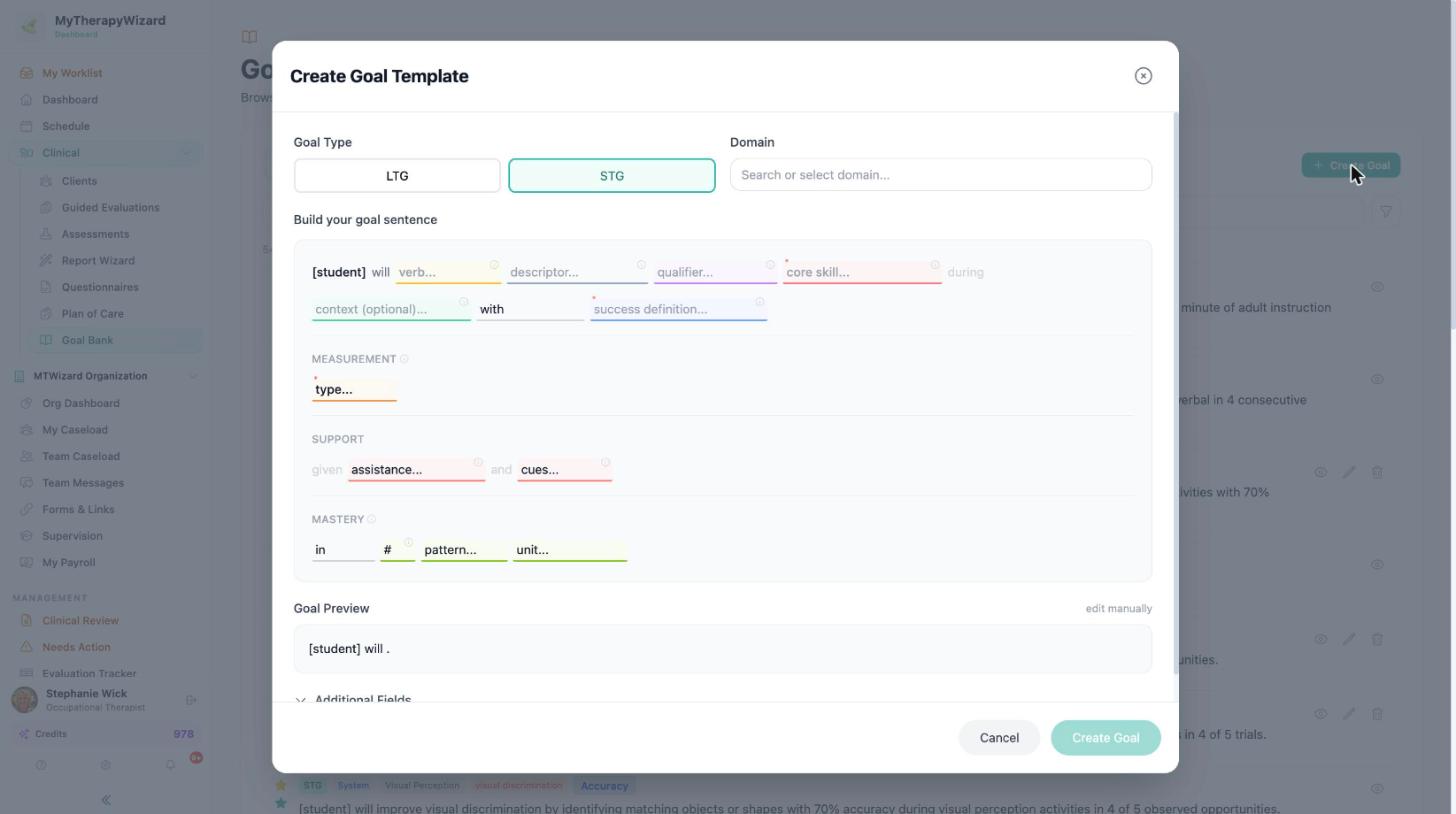Click the Assessments icon in sidebar
The height and width of the screenshot is (814, 1456).
point(46,234)
